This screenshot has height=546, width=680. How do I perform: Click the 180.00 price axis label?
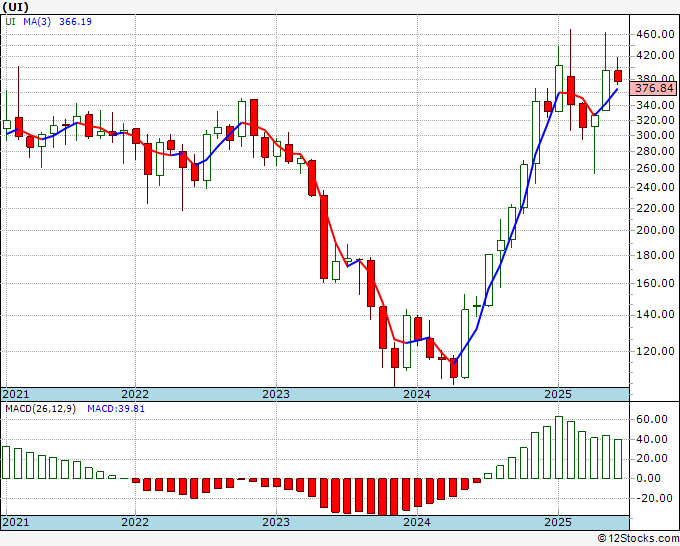tap(655, 255)
